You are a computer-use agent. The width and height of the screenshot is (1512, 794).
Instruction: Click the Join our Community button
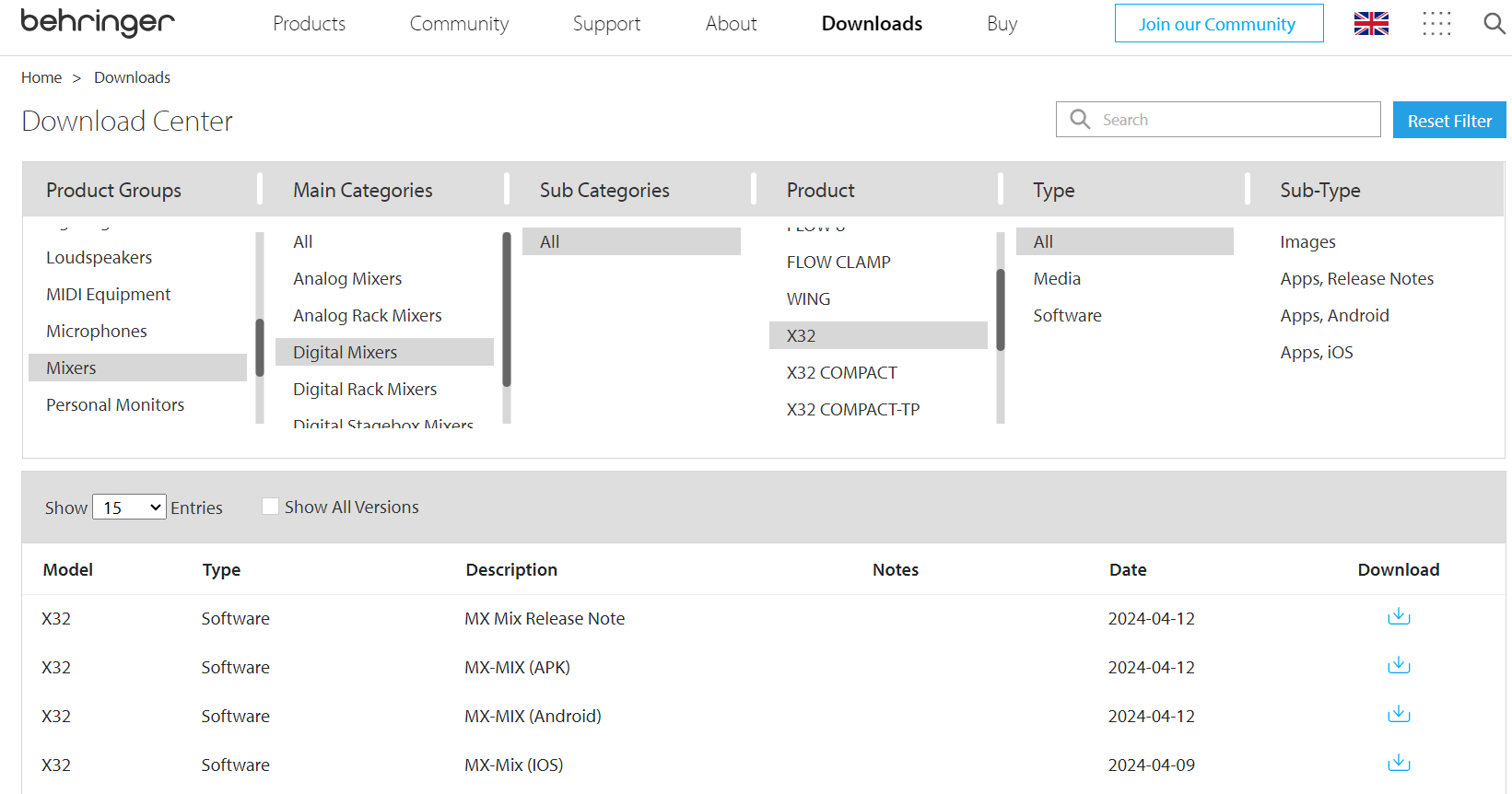[x=1218, y=24]
